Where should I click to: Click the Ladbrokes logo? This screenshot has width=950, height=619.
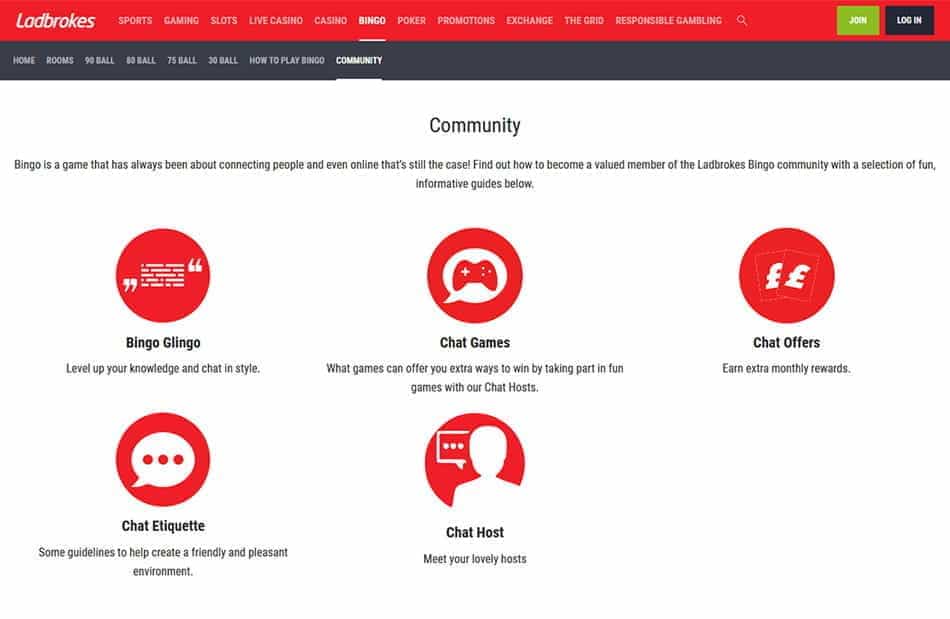(x=55, y=21)
